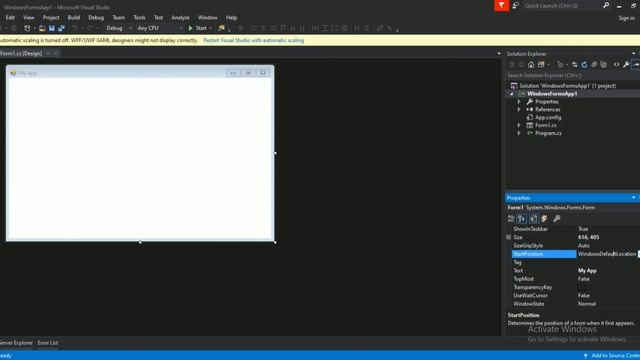Toggle Show All Files in Solution Explorer
This screenshot has height=360, width=640.
click(x=604, y=64)
